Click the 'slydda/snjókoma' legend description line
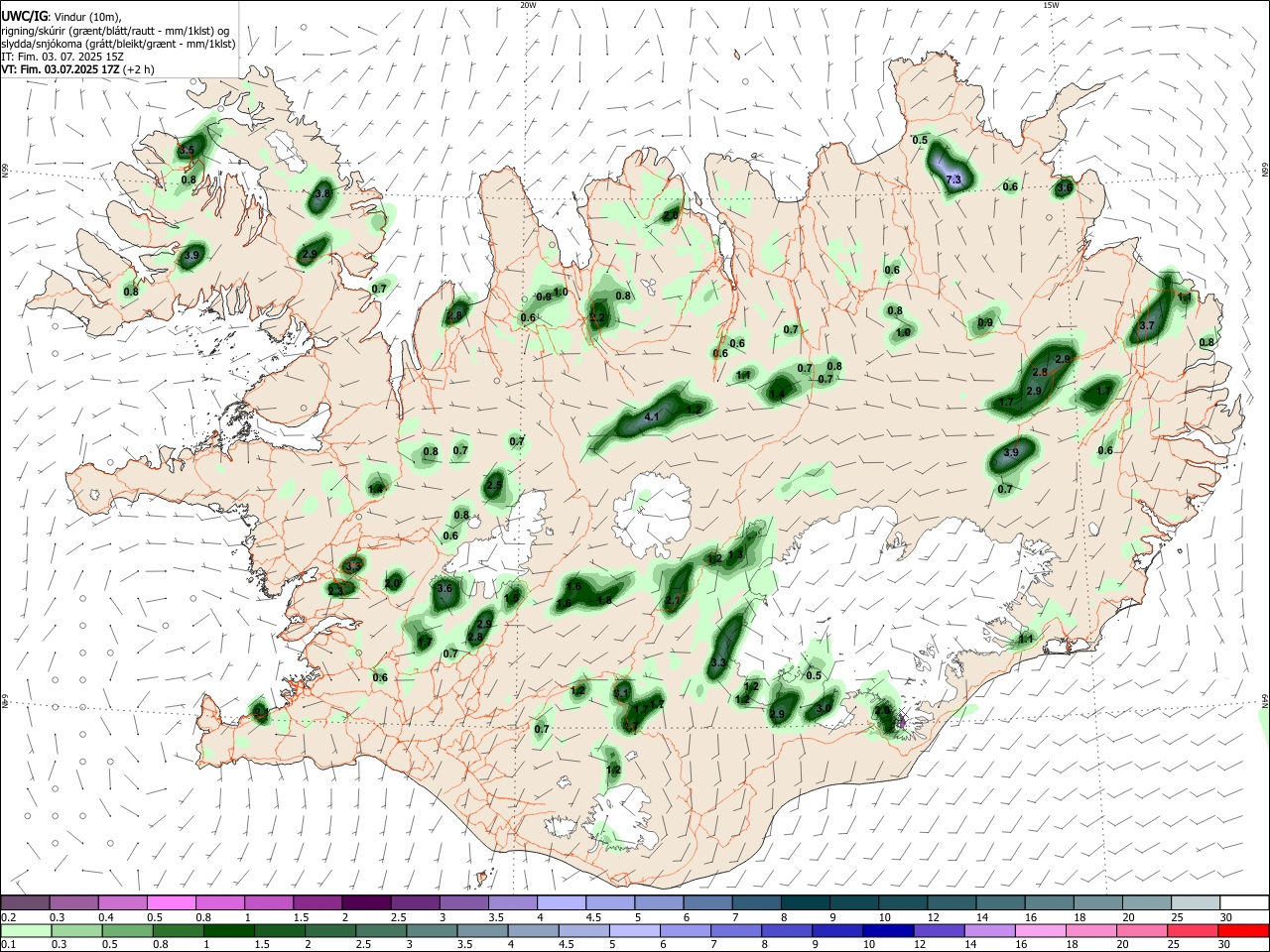 pos(118,44)
